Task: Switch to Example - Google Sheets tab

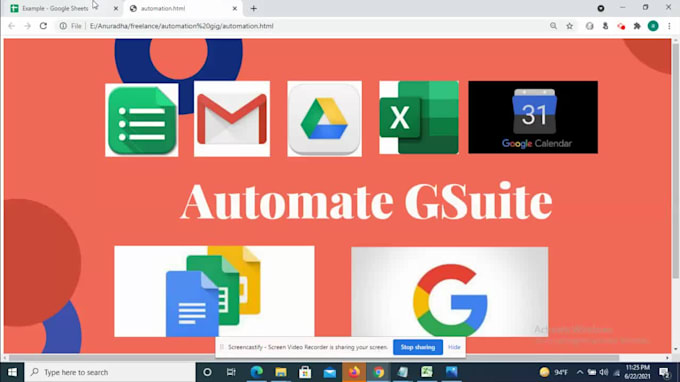Action: click(x=55, y=8)
